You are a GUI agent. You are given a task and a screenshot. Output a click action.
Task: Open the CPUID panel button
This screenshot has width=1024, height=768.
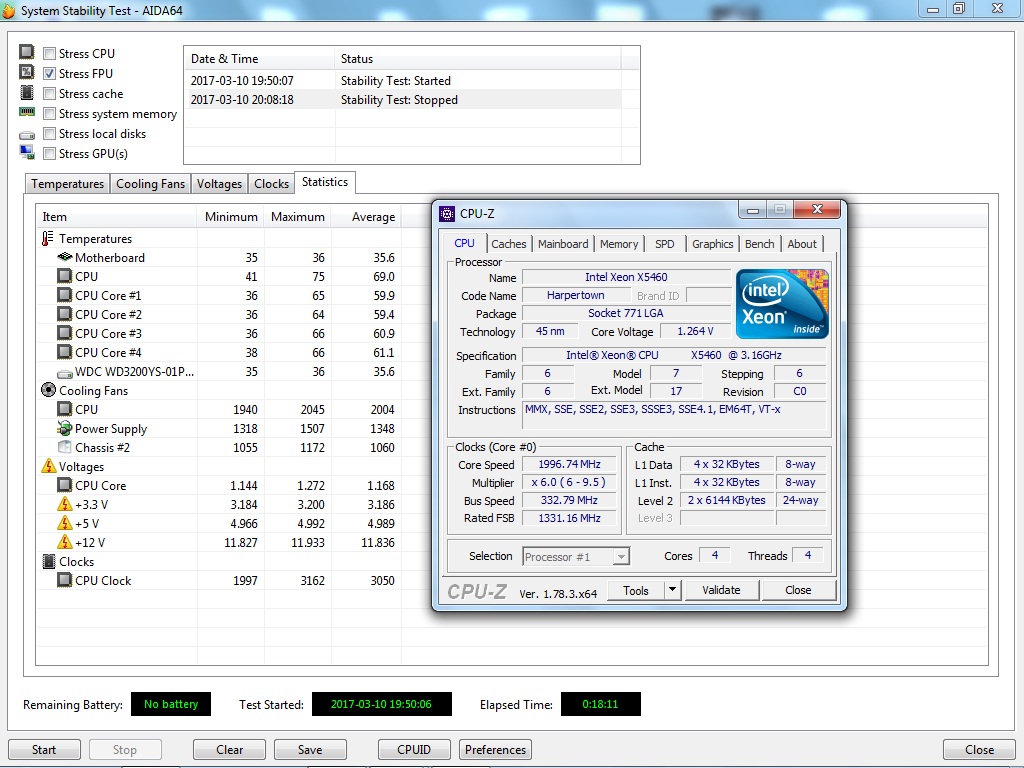[x=414, y=750]
